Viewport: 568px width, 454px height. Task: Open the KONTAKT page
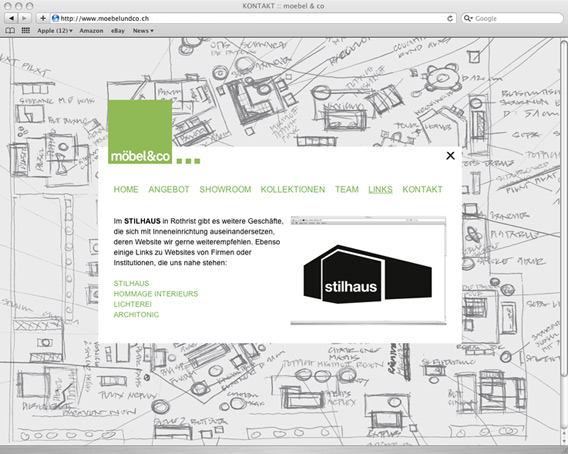coord(422,189)
